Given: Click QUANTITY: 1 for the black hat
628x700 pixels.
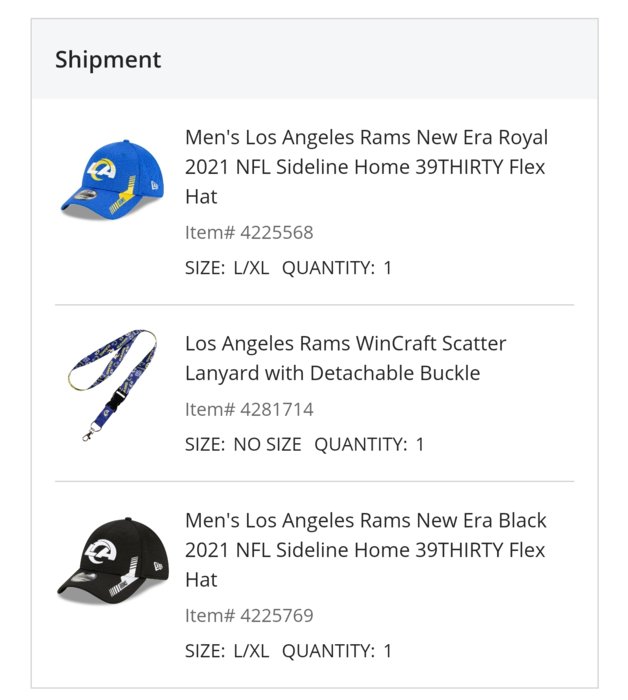Looking at the screenshot, I should pyautogui.click(x=337, y=651).
